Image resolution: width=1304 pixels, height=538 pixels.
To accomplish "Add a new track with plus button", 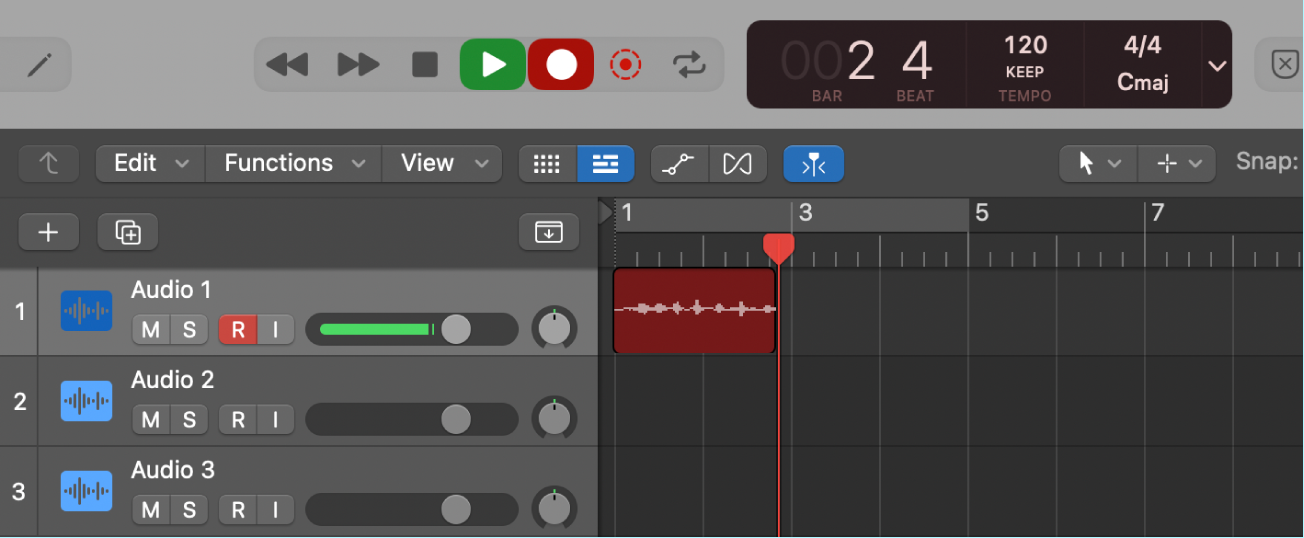I will pyautogui.click(x=48, y=233).
